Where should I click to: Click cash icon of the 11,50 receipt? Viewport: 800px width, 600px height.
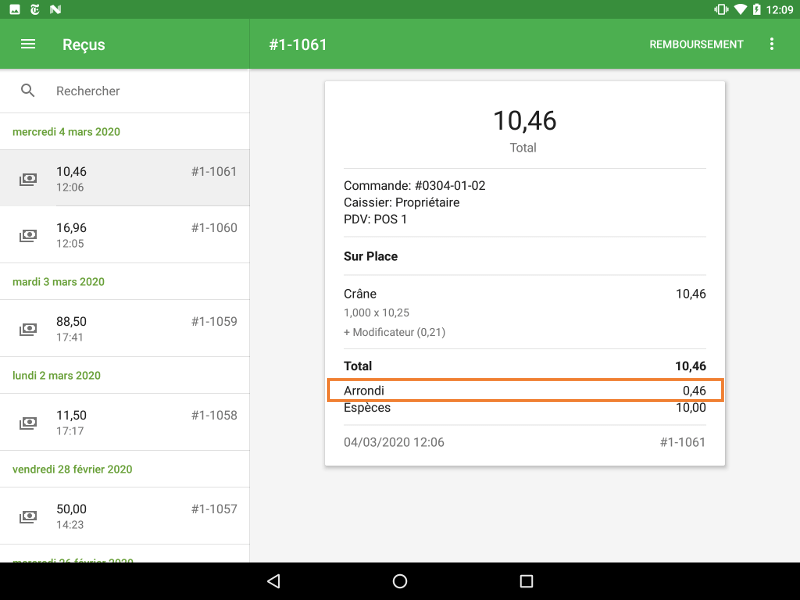[x=28, y=423]
